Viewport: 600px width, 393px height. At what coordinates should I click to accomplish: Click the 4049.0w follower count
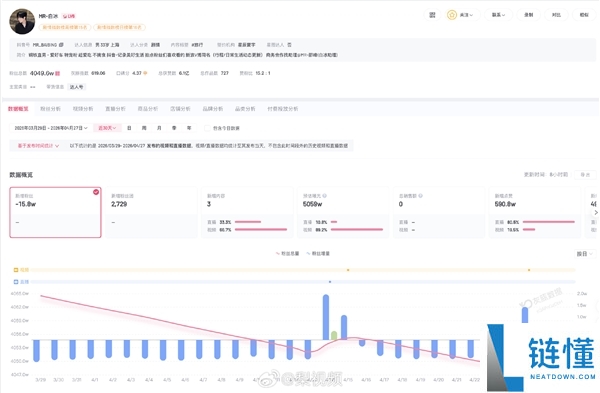[x=42, y=73]
